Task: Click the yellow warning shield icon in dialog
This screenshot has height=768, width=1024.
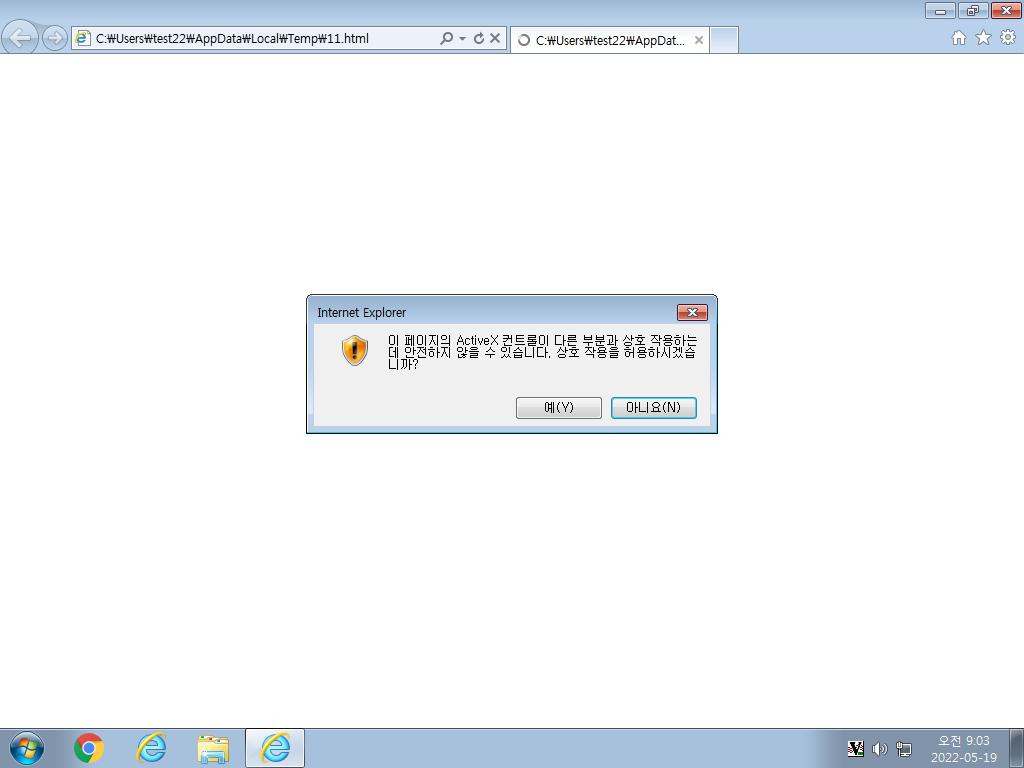Action: pyautogui.click(x=355, y=351)
